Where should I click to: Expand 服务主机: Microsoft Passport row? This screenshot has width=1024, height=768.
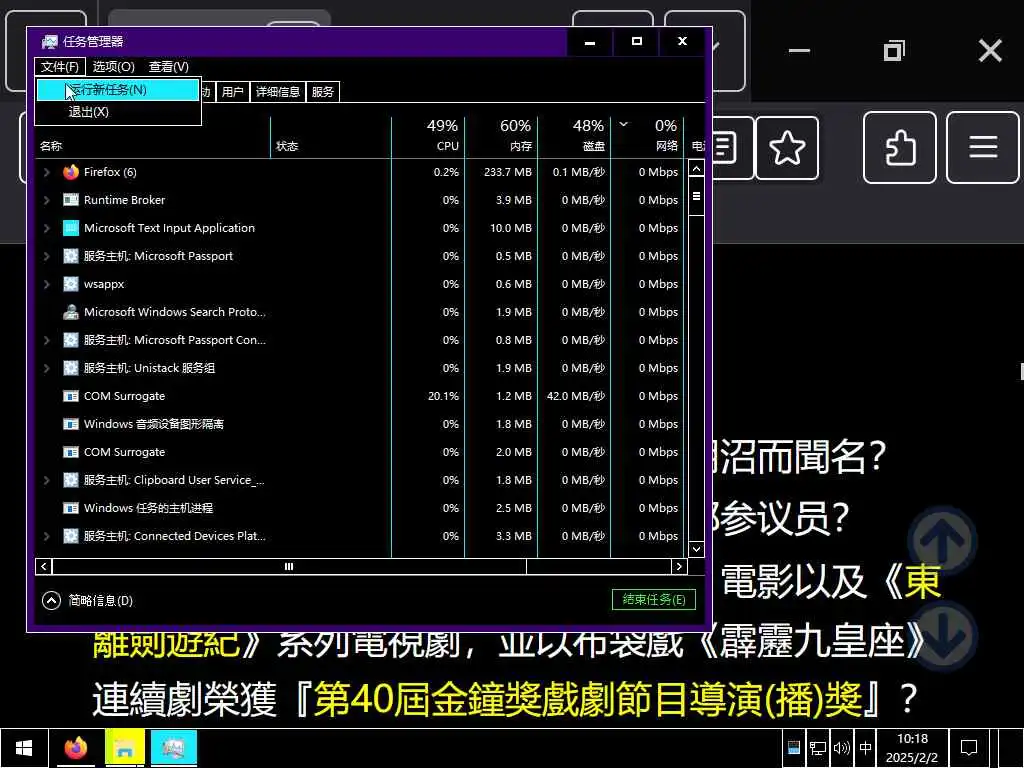coord(46,257)
